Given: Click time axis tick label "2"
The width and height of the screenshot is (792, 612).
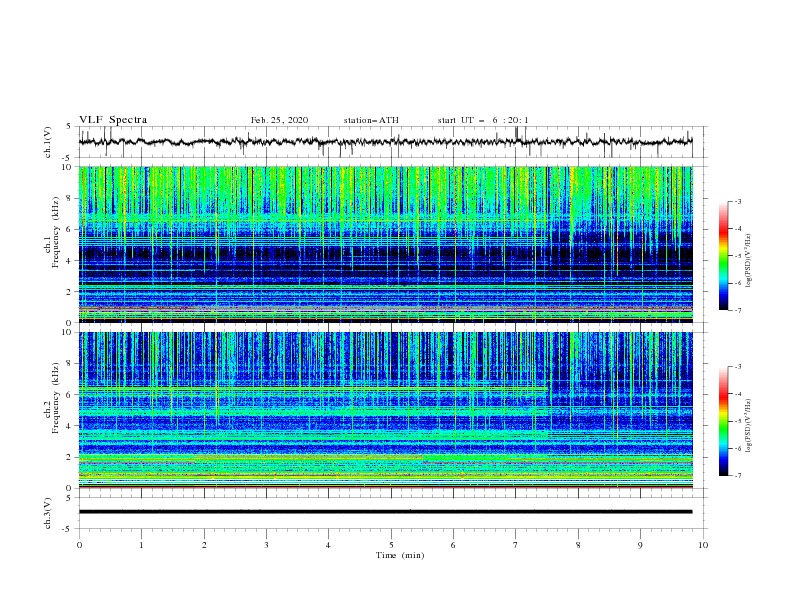Looking at the screenshot, I should 204,545.
